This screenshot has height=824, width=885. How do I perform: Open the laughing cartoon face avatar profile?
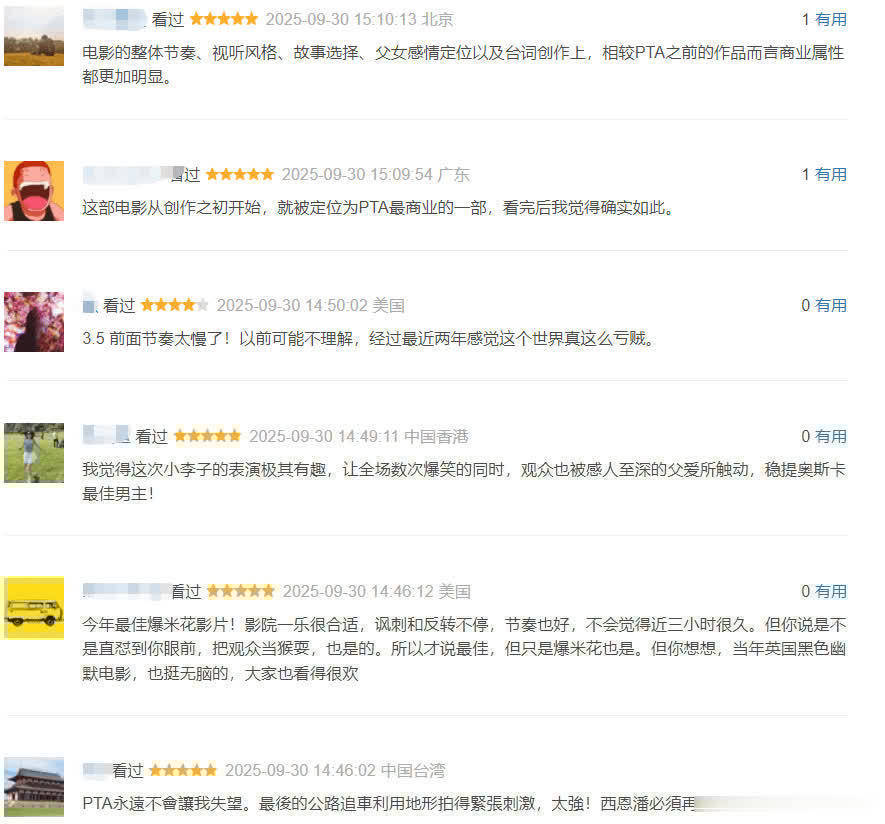(x=34, y=191)
